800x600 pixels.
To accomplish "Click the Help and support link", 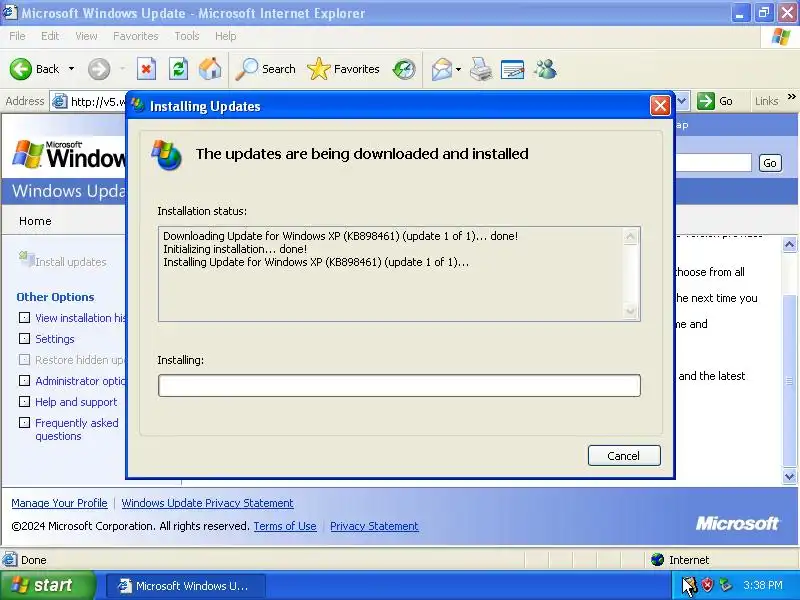I will pyautogui.click(x=76, y=402).
